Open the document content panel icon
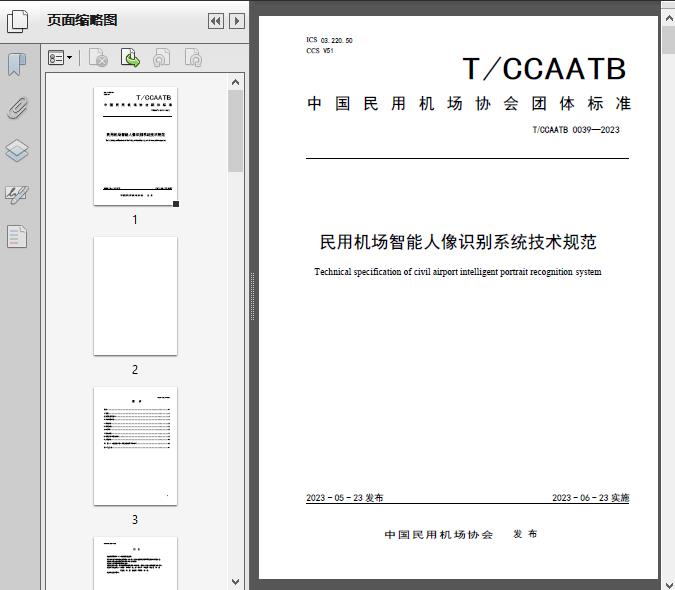 pos(17,237)
